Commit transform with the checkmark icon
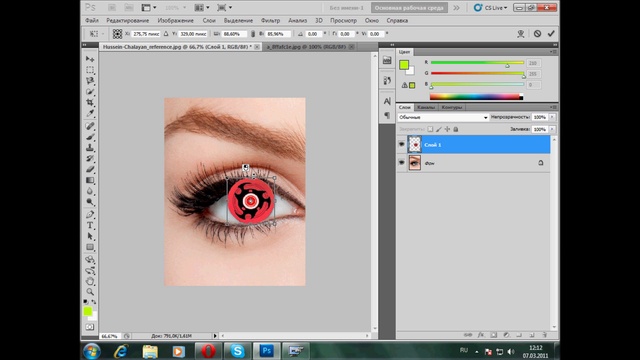This screenshot has height=360, width=640. pos(551,33)
